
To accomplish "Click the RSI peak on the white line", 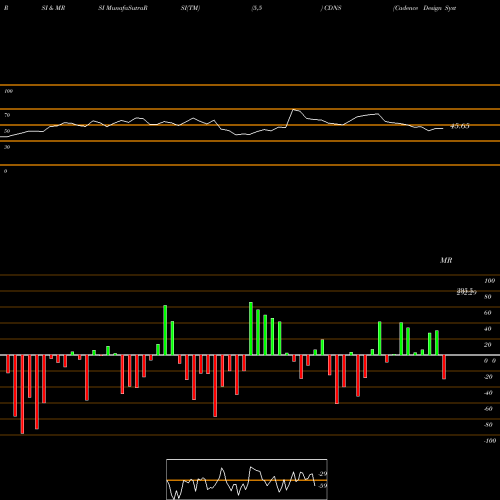I will (294, 109).
